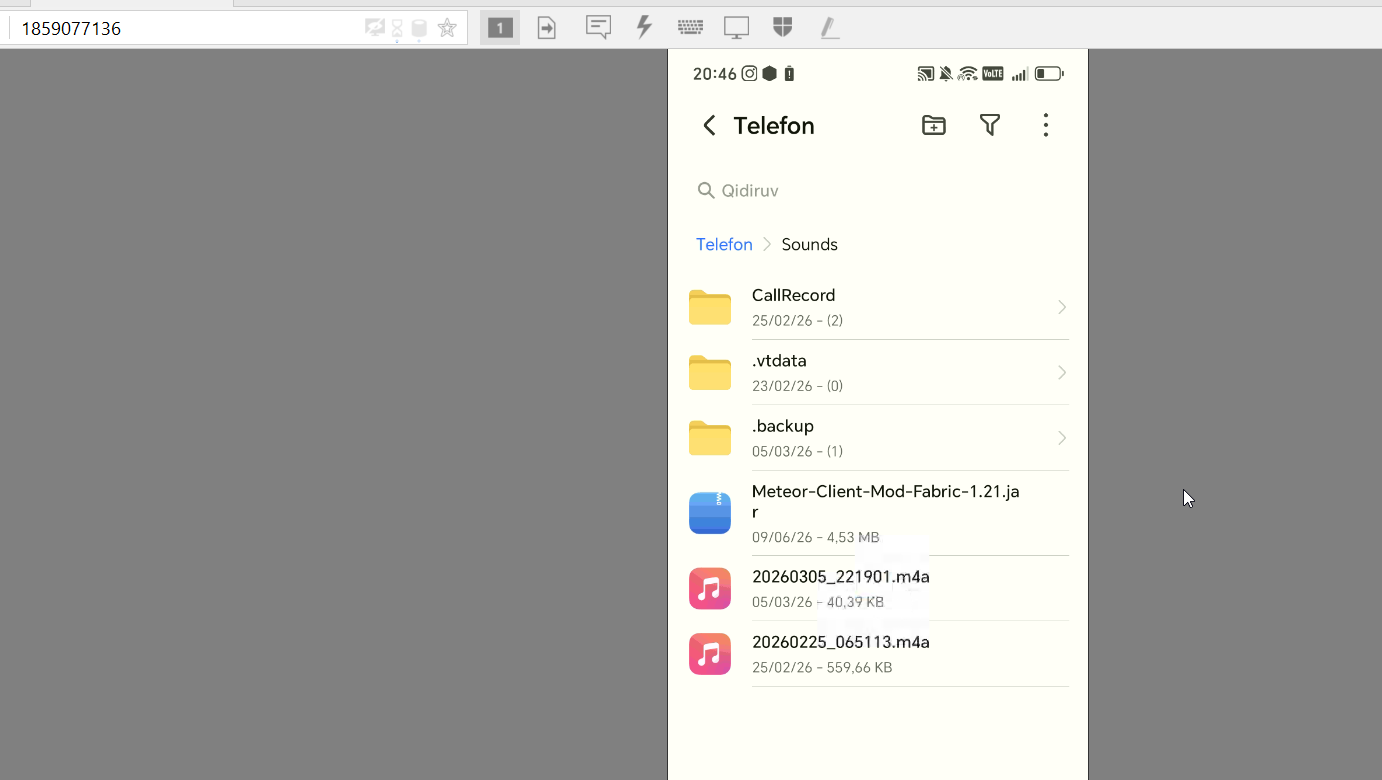Click the CallRecord row chevron arrow

pos(1062,307)
